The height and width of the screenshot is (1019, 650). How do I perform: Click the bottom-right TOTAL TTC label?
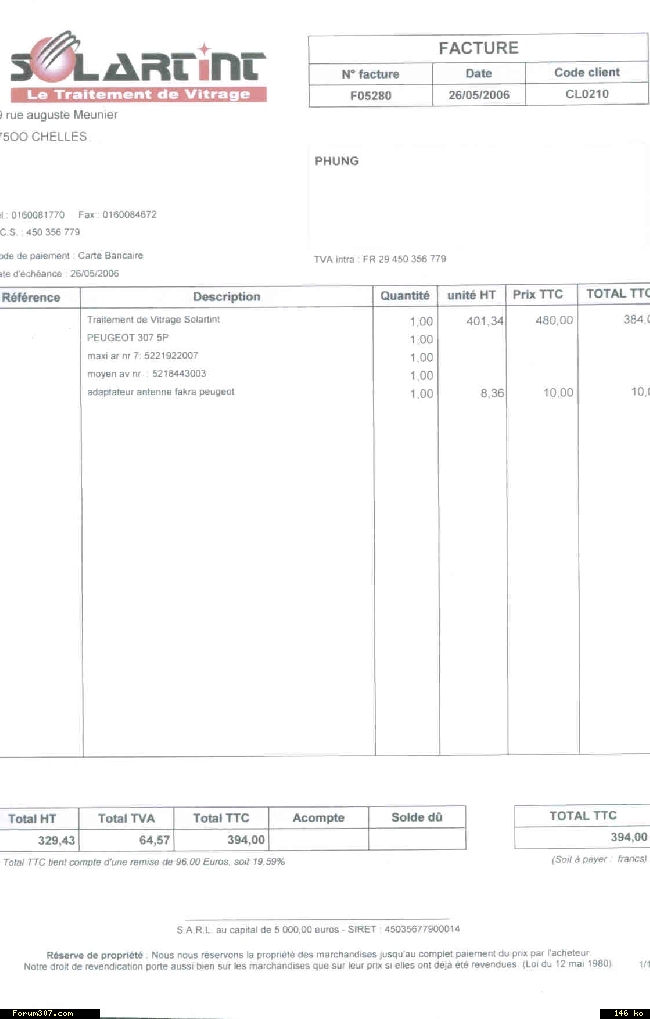click(x=582, y=816)
